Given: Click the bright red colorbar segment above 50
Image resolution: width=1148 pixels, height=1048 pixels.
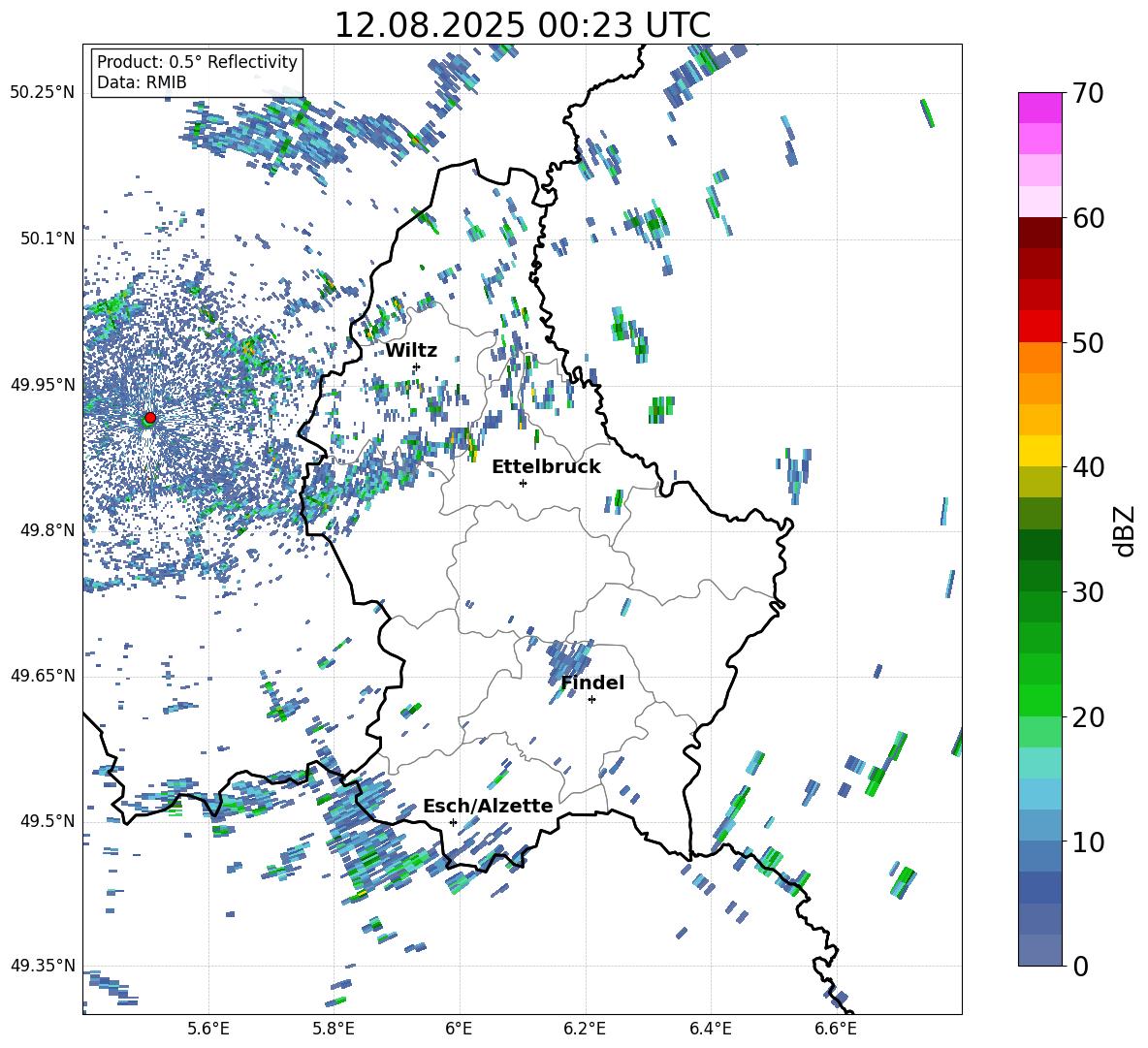Looking at the screenshot, I should pos(1039,326).
